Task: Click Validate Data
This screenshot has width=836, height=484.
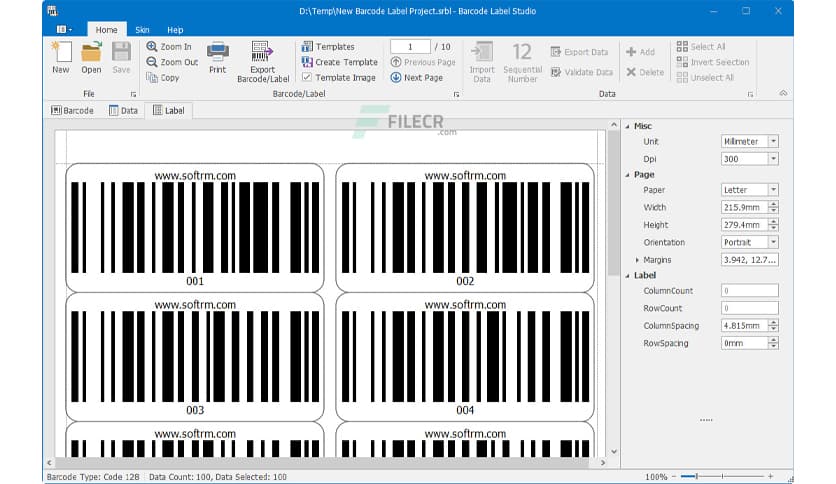Action: pos(582,72)
